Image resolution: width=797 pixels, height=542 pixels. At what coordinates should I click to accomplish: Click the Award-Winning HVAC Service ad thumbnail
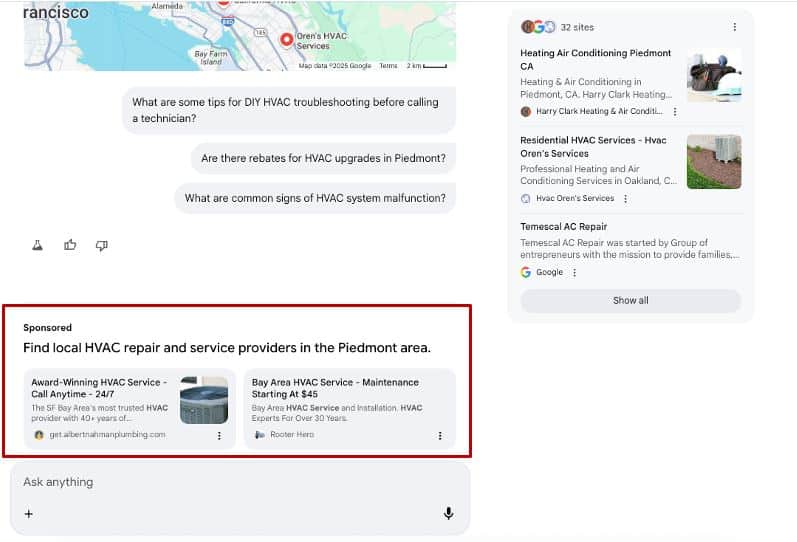204,400
